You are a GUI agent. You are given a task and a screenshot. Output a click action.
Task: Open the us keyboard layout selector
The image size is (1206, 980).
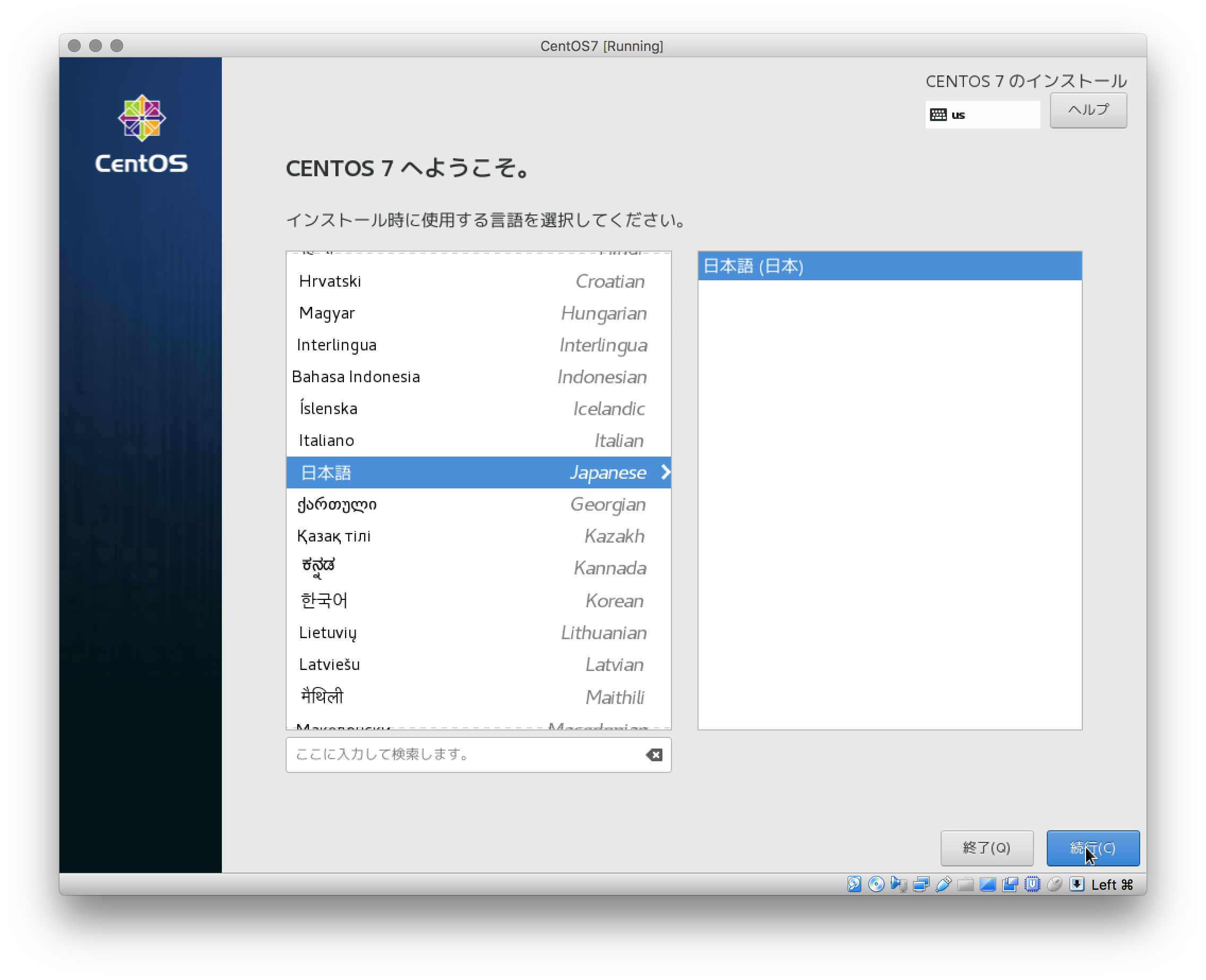click(x=983, y=114)
